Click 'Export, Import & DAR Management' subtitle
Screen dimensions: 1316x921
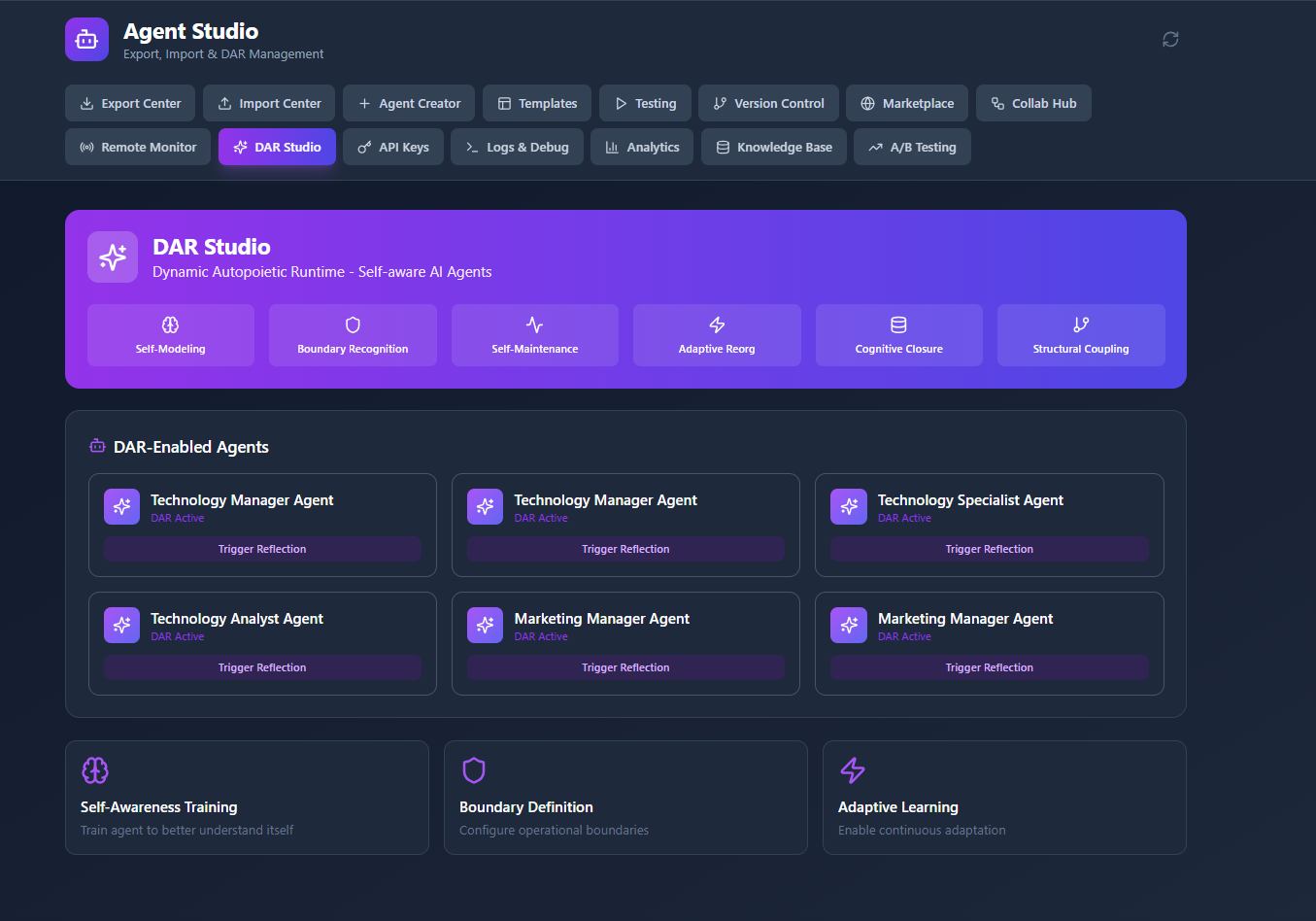coord(223,54)
